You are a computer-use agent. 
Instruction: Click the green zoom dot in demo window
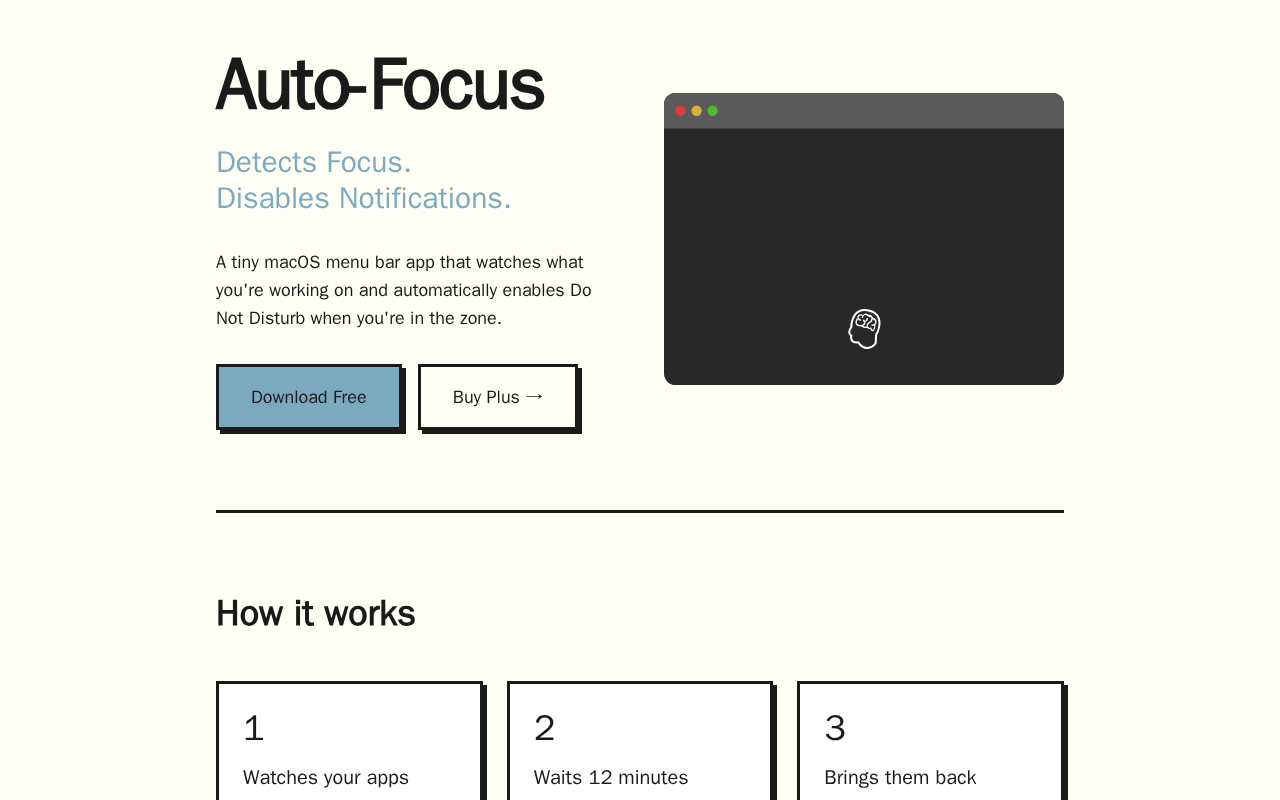pyautogui.click(x=713, y=111)
